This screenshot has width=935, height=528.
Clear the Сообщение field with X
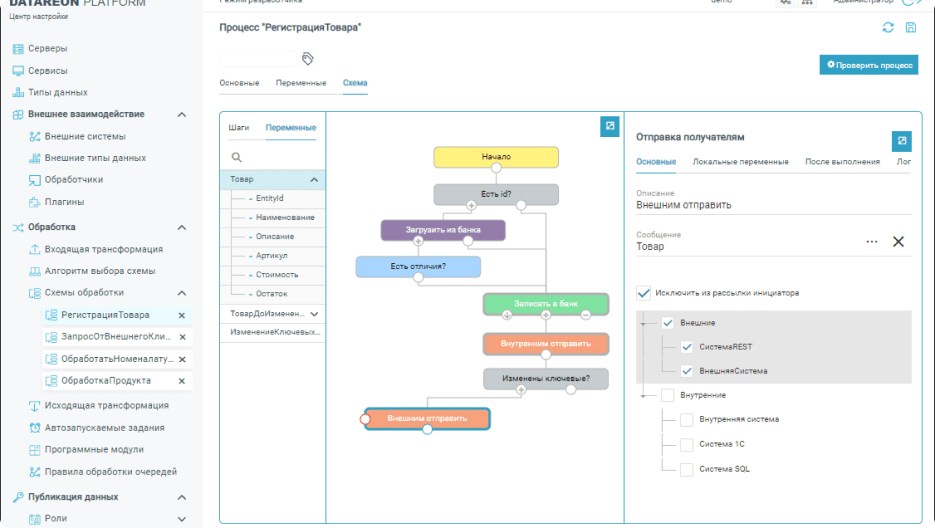pos(898,242)
